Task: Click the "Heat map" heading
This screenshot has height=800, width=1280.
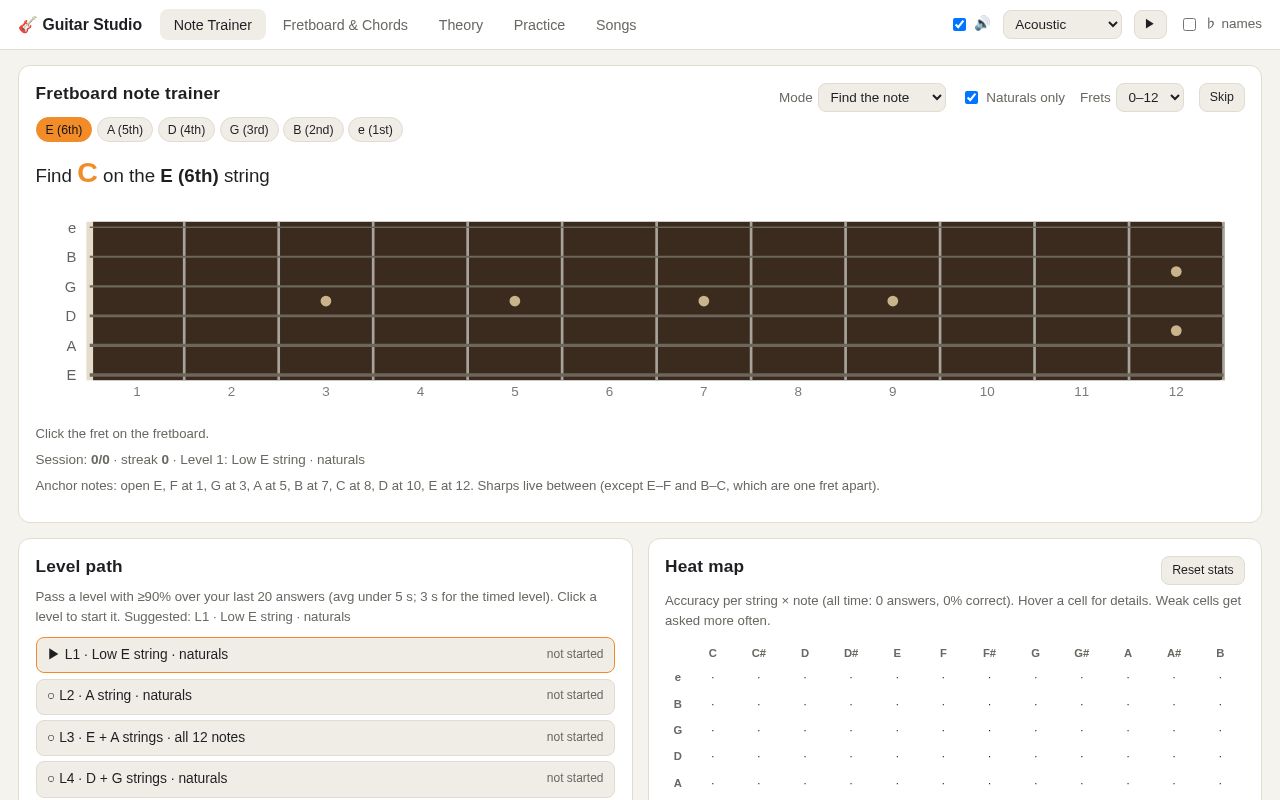Action: (x=705, y=567)
